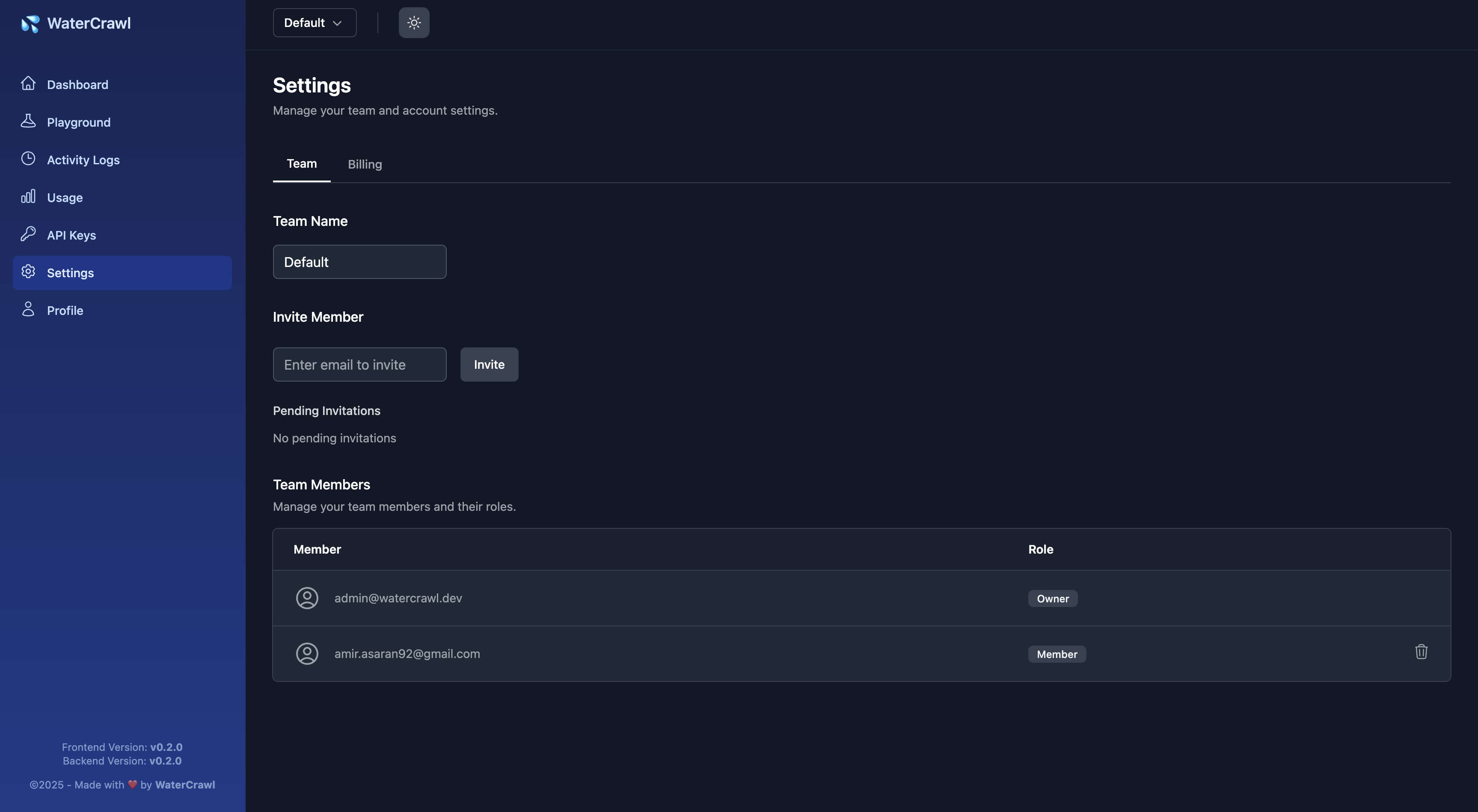Viewport: 1478px width, 812px height.
Task: Toggle light/dark theme with sun button
Action: [x=414, y=23]
